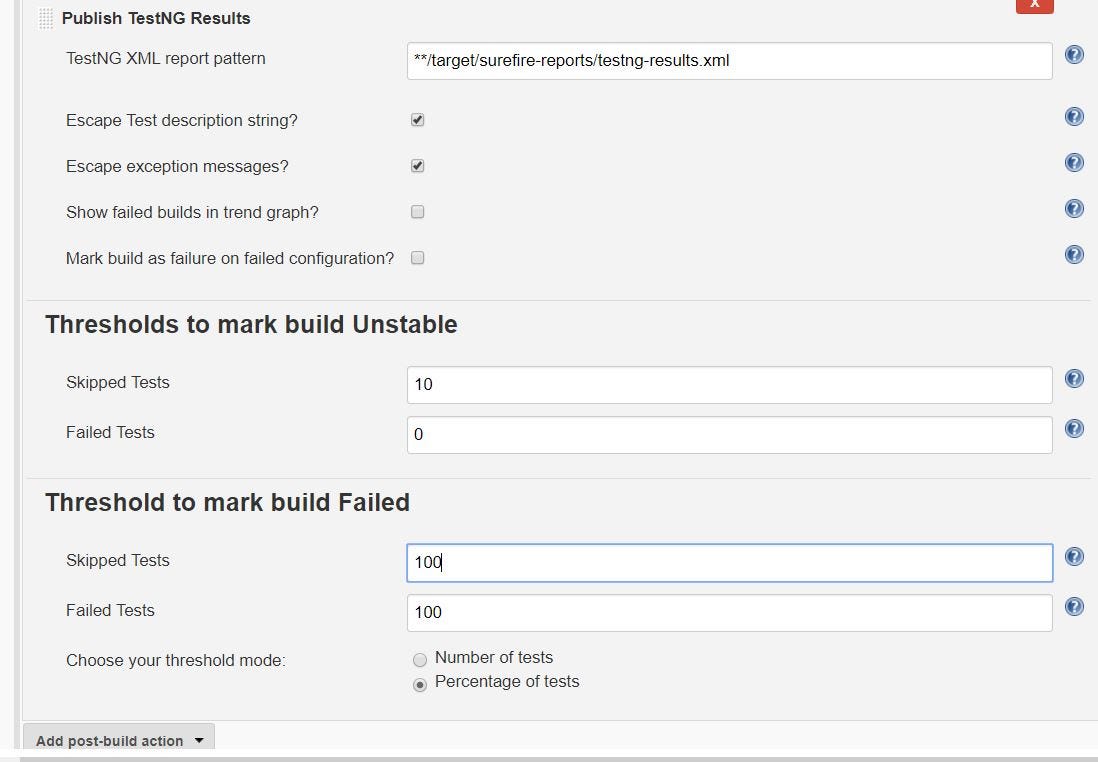Remove the Publish TestNG Results action
The height and width of the screenshot is (762, 1098).
pos(1033,5)
